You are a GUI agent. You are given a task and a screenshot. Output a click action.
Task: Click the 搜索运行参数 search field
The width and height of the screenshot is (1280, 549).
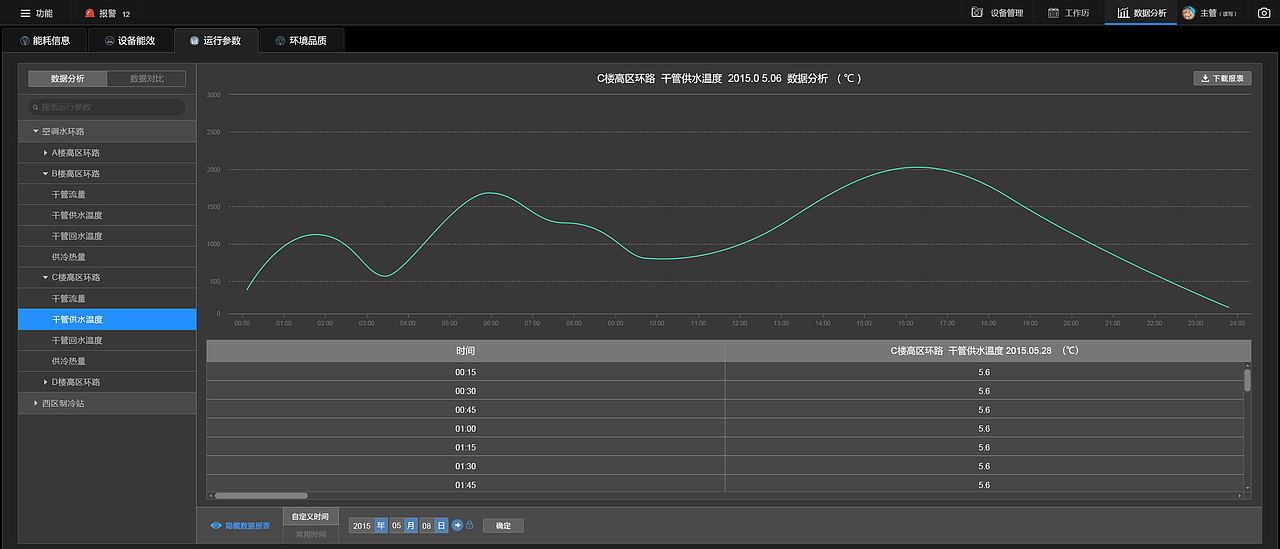[x=107, y=107]
